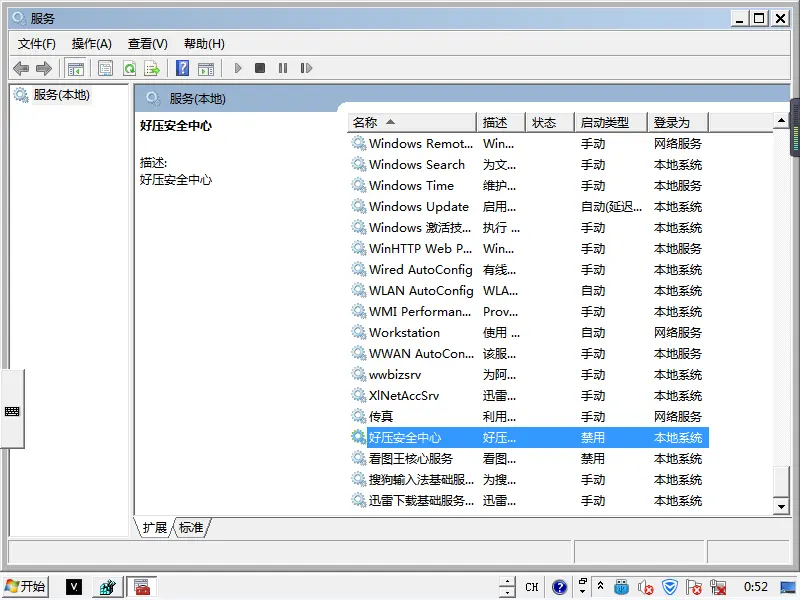Click the Pause Service icon
Image resolution: width=800 pixels, height=600 pixels.
(x=283, y=68)
